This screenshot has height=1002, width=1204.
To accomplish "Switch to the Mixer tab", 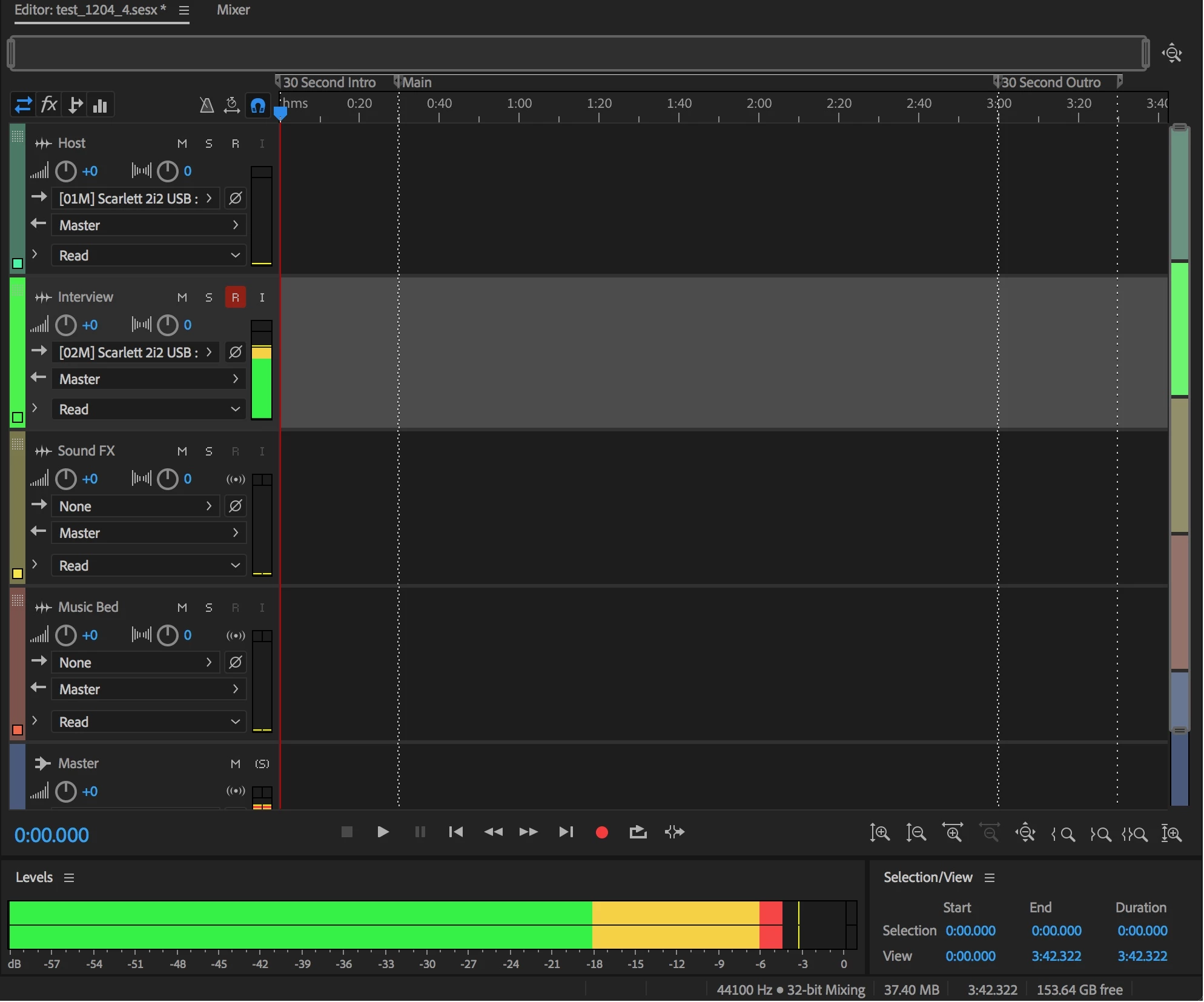I will pyautogui.click(x=233, y=10).
